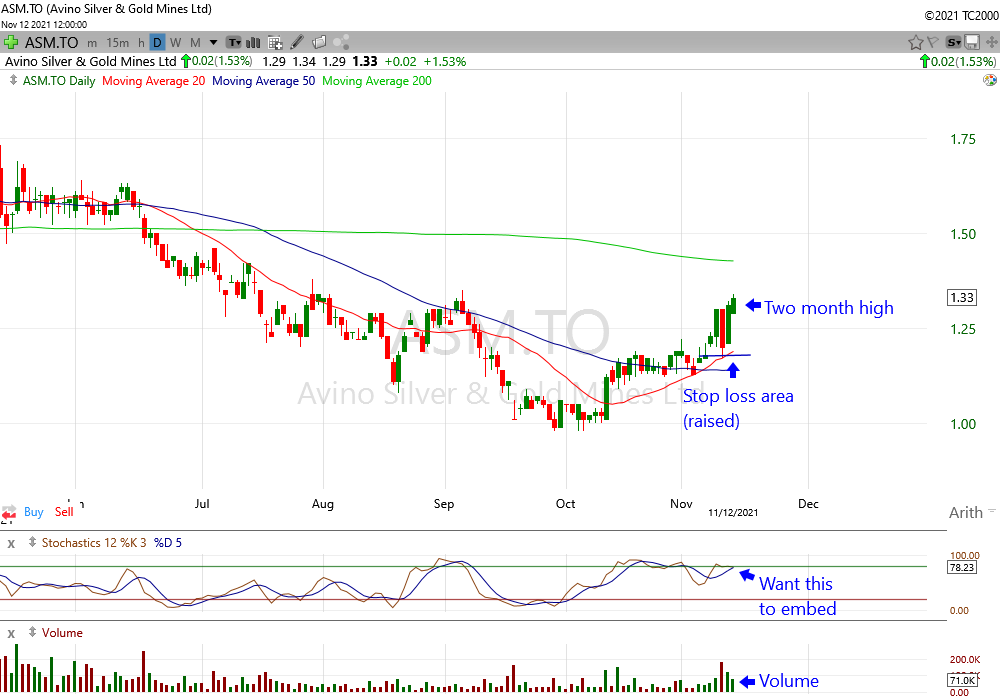Click the 78.23 stochastics value marker

click(962, 567)
